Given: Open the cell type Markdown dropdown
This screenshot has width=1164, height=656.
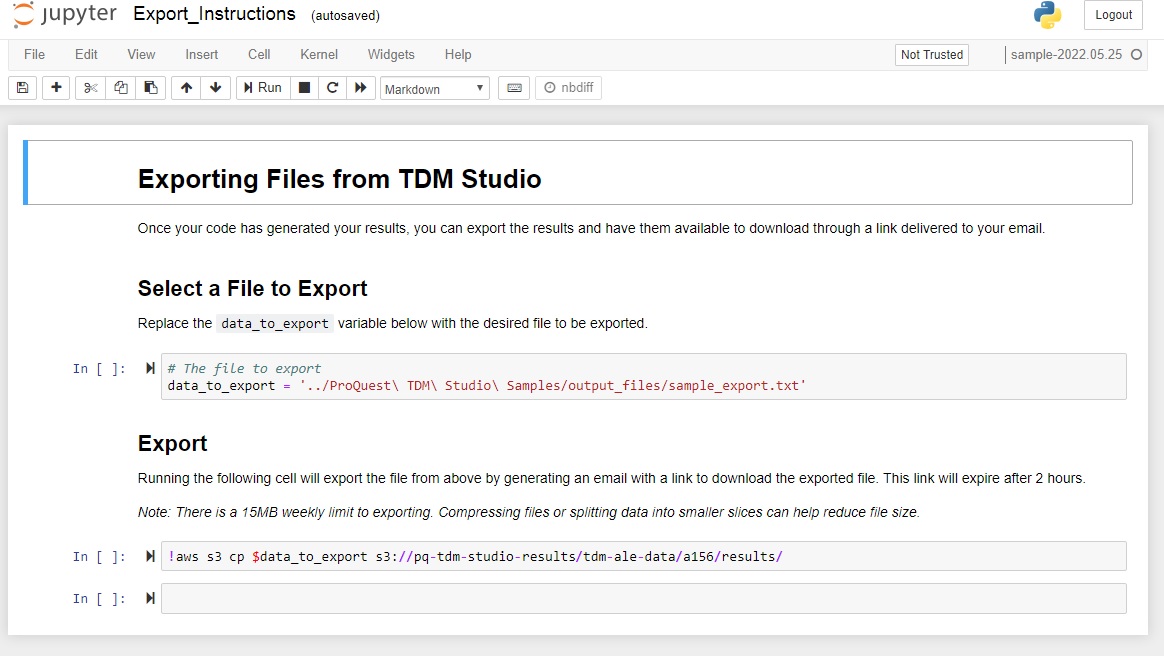Looking at the screenshot, I should 434,88.
